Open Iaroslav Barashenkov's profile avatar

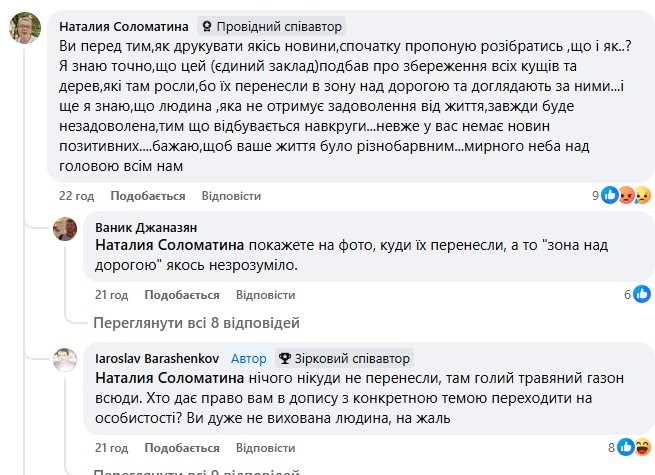pyautogui.click(x=67, y=360)
